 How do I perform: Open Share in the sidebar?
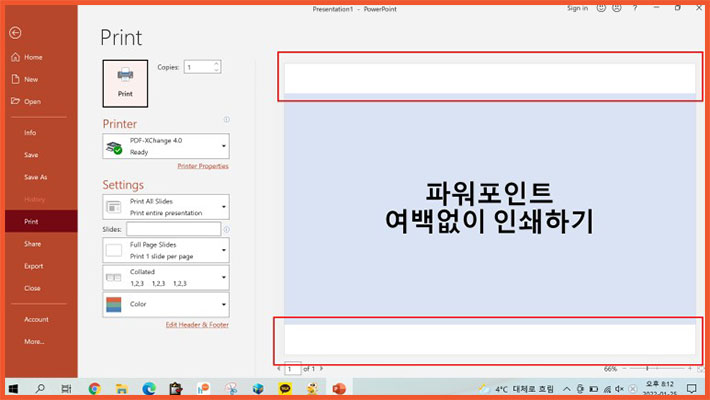pyautogui.click(x=32, y=244)
